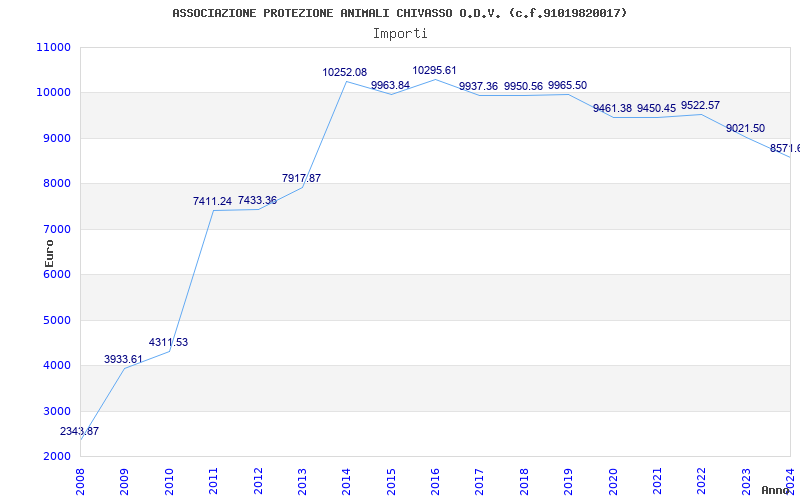Select the data label 9937.36

pos(478,87)
